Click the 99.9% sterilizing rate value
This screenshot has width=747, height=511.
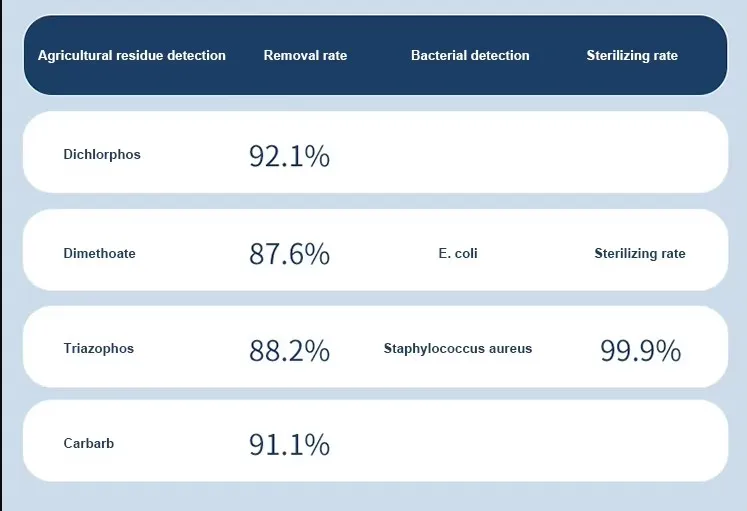pyautogui.click(x=640, y=351)
